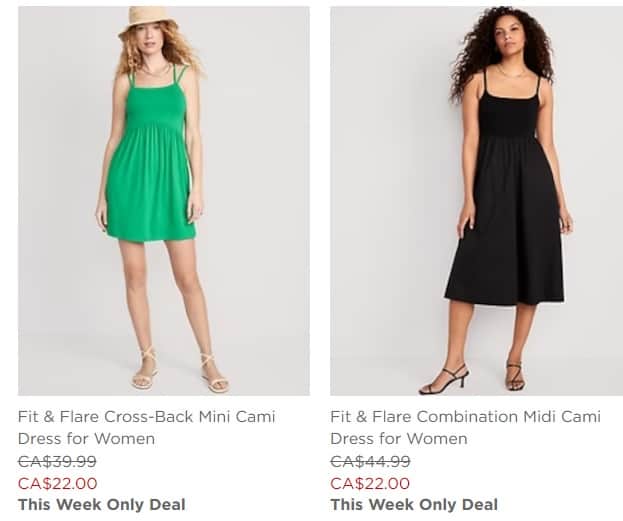Click CA$22.00 sale price under mini dress

click(x=57, y=483)
